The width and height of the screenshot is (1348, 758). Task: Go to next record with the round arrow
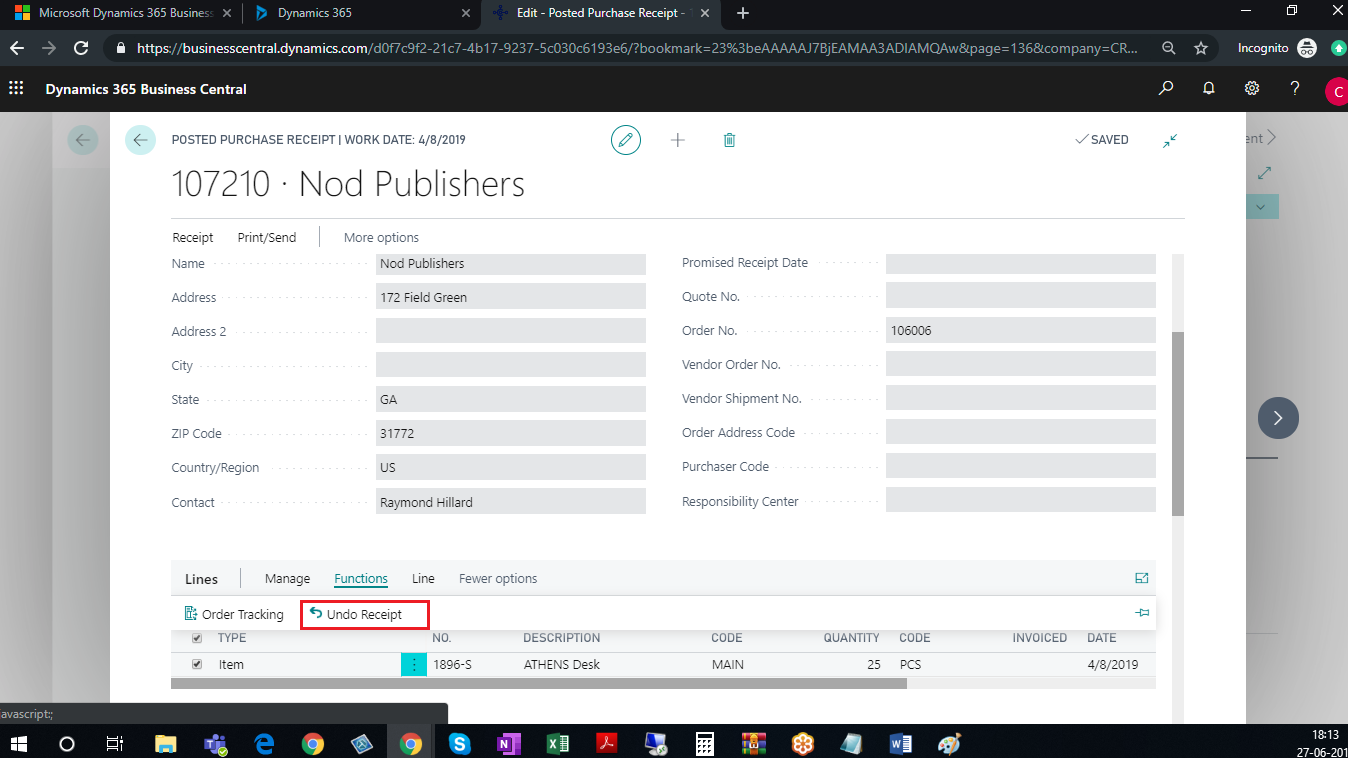1278,418
